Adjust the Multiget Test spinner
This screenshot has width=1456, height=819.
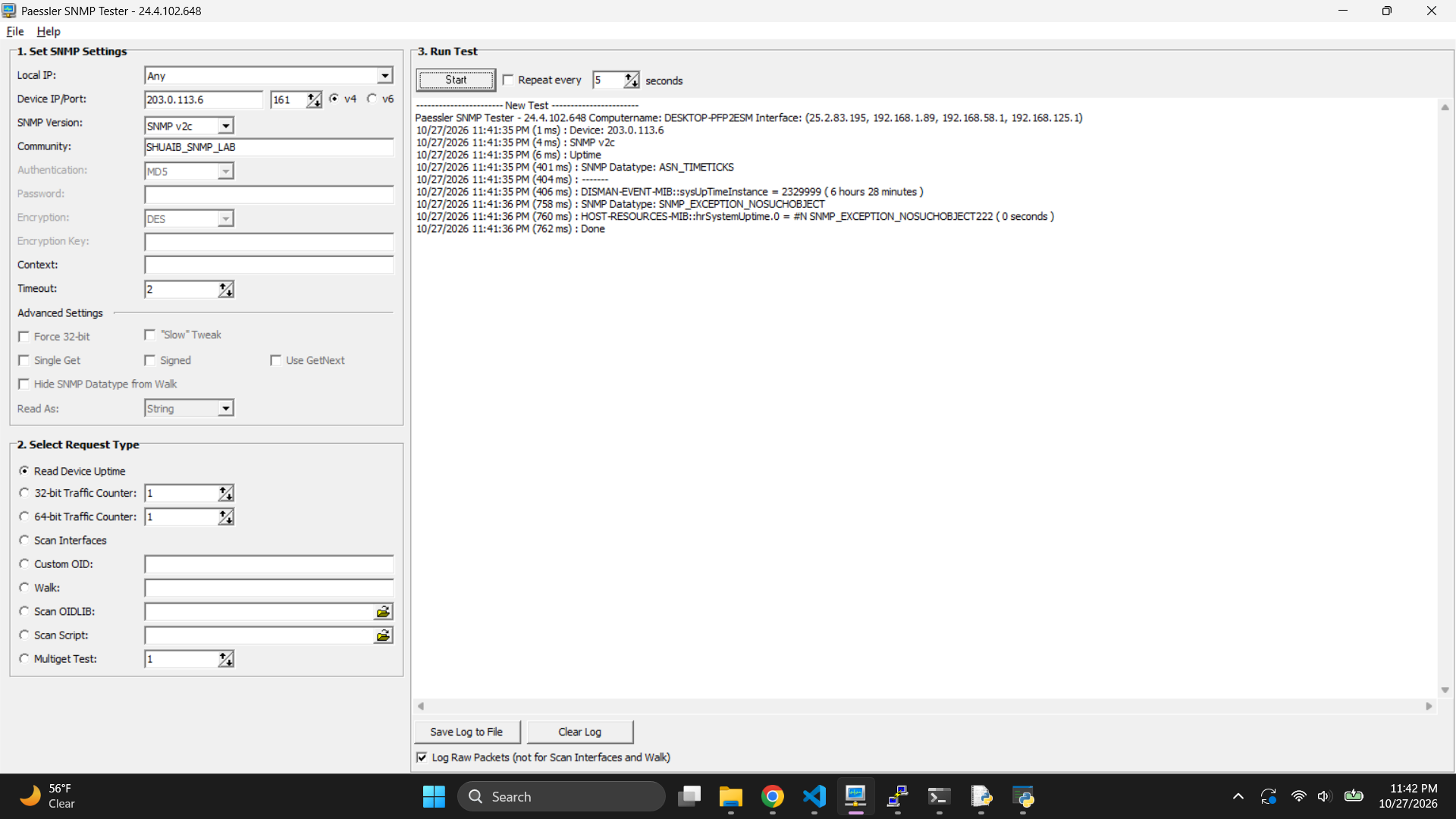pyautogui.click(x=226, y=659)
